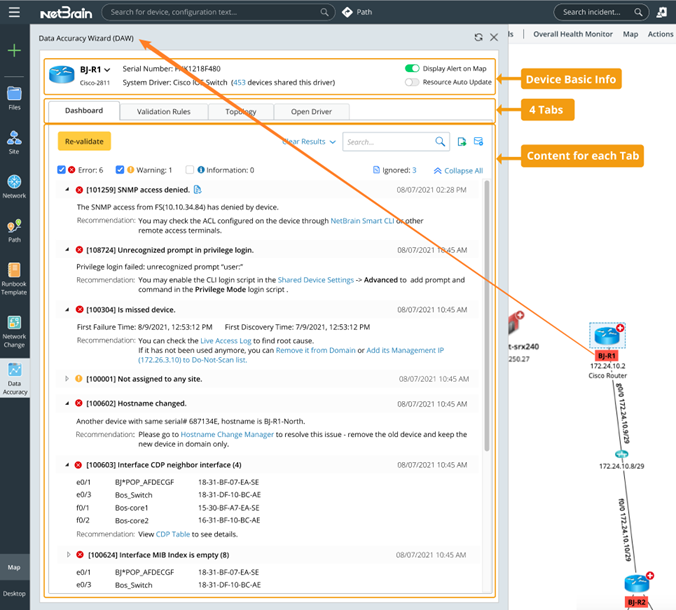Check the Information filter checkbox
The height and width of the screenshot is (610, 676).
pos(190,170)
